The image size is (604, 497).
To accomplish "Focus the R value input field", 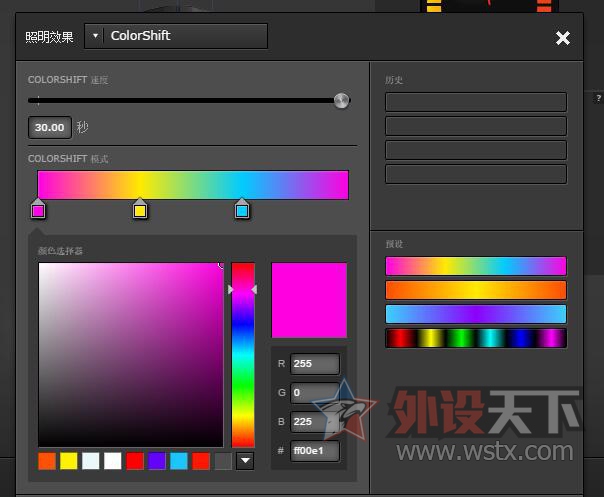I will point(314,364).
